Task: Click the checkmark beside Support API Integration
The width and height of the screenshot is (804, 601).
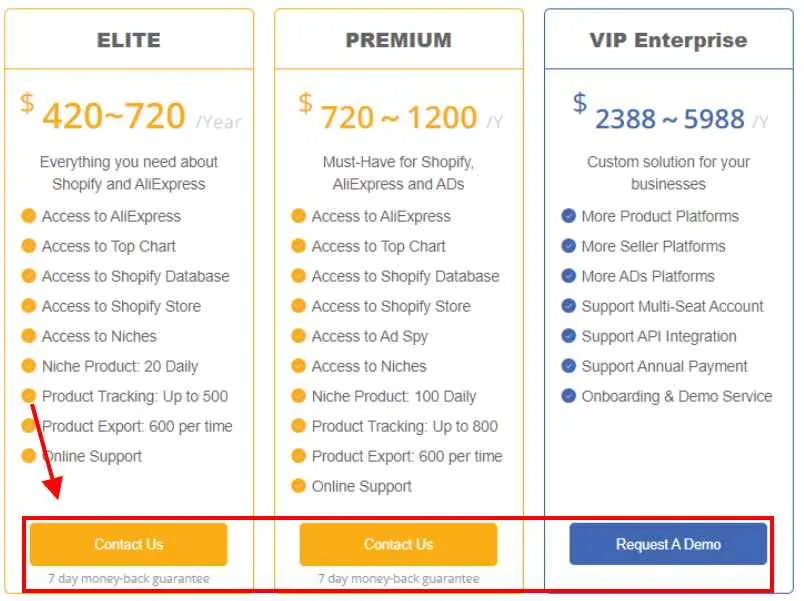Action: point(567,336)
